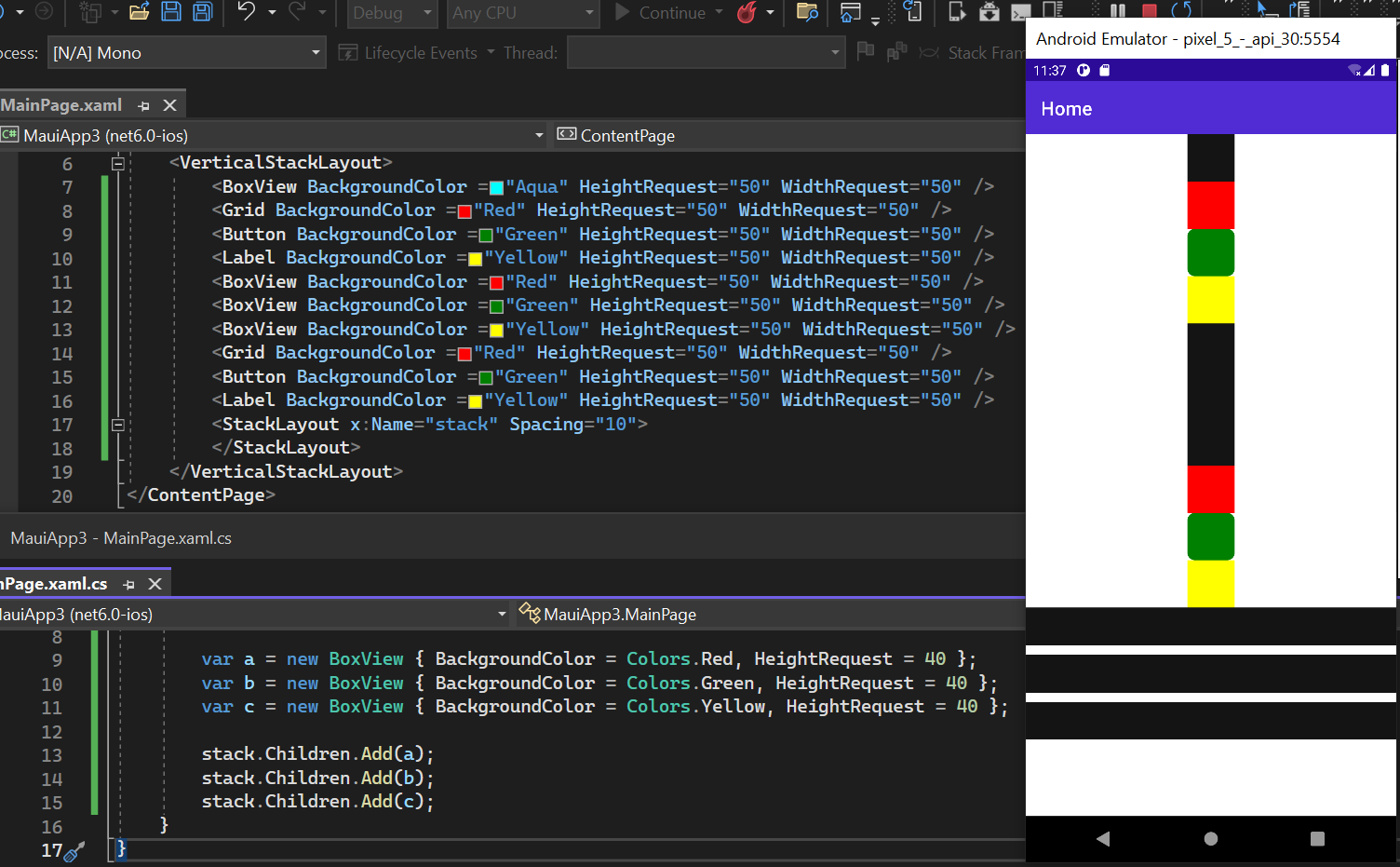Click the Redo toolbar icon

300,10
